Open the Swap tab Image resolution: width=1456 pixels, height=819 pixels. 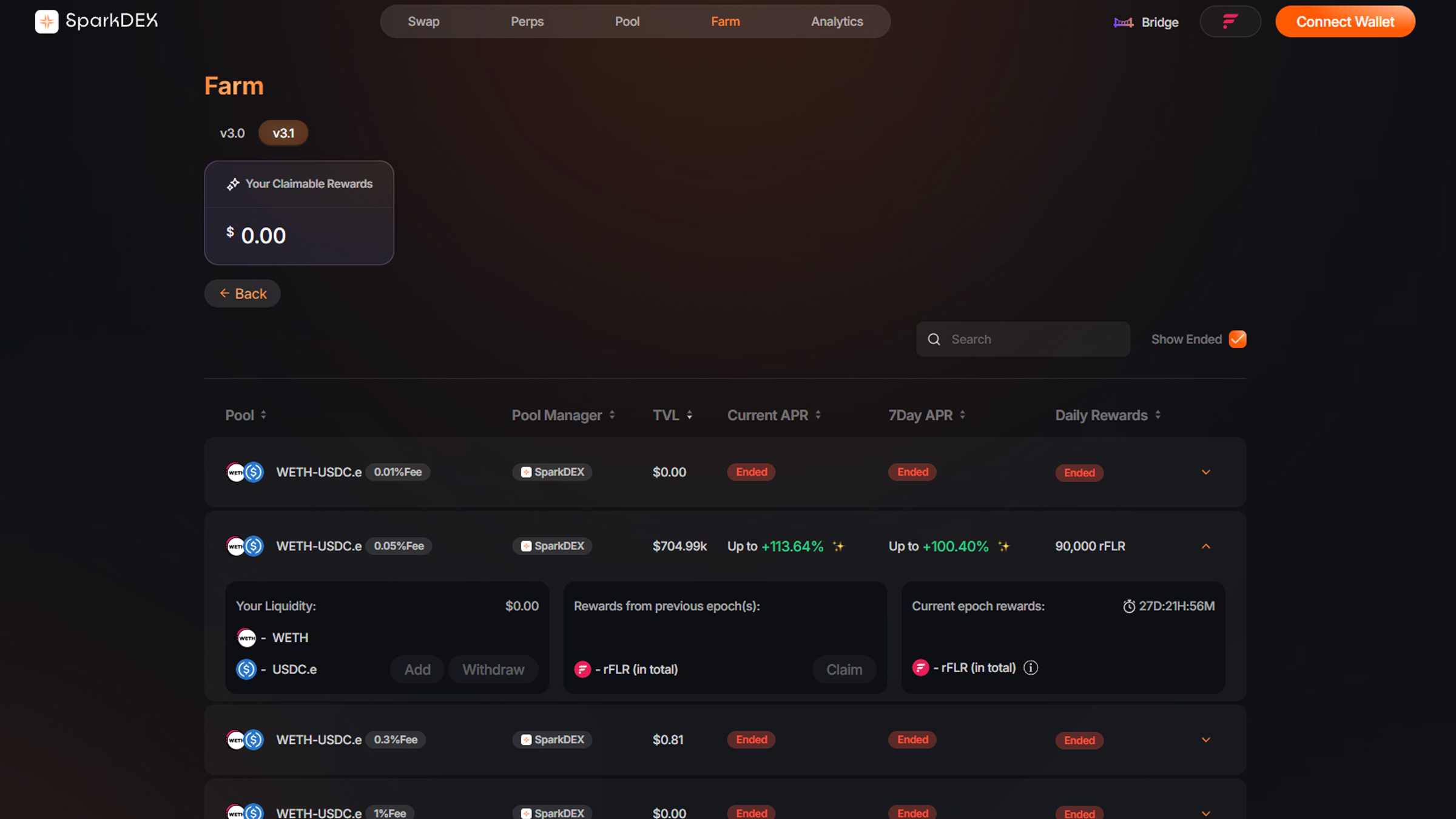tap(423, 22)
